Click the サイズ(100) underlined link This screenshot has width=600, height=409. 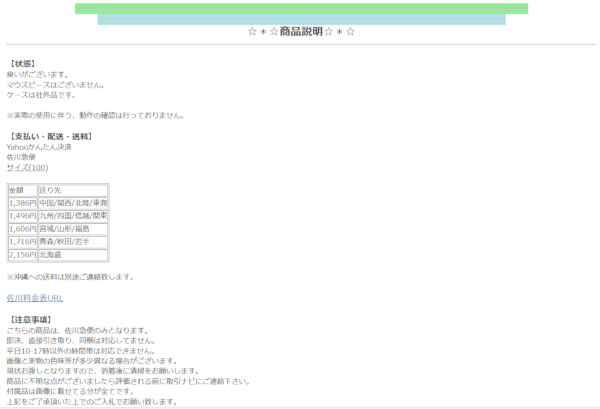27,167
